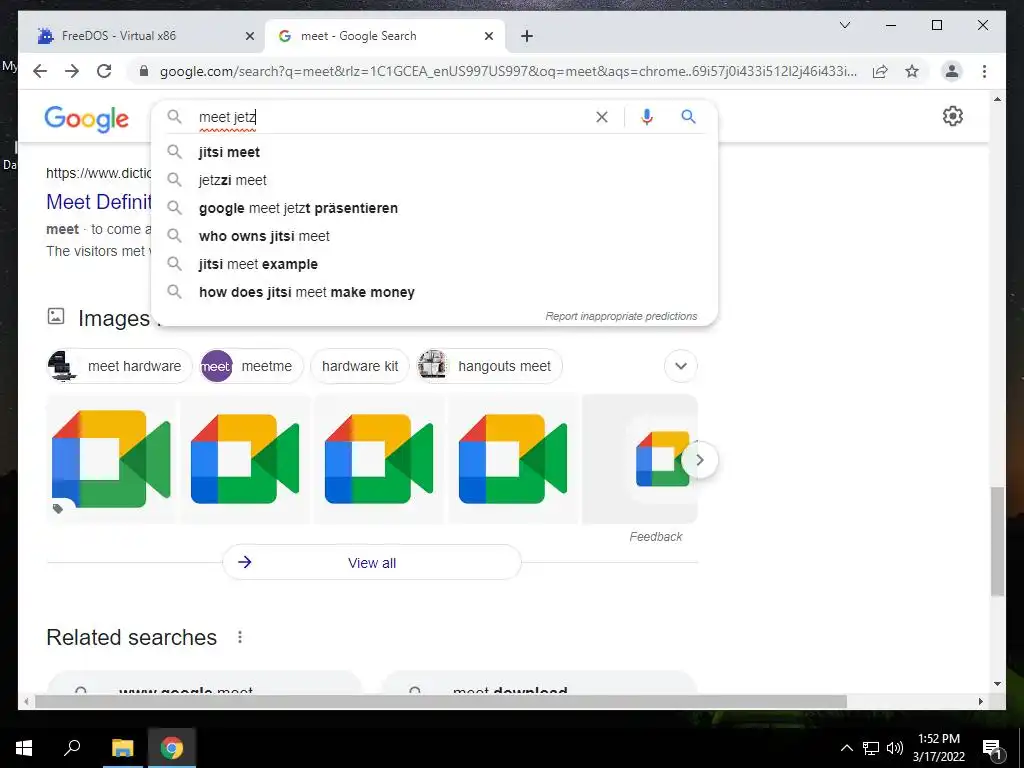Open the Meet Definition result link
The height and width of the screenshot is (768, 1024).
99,202
